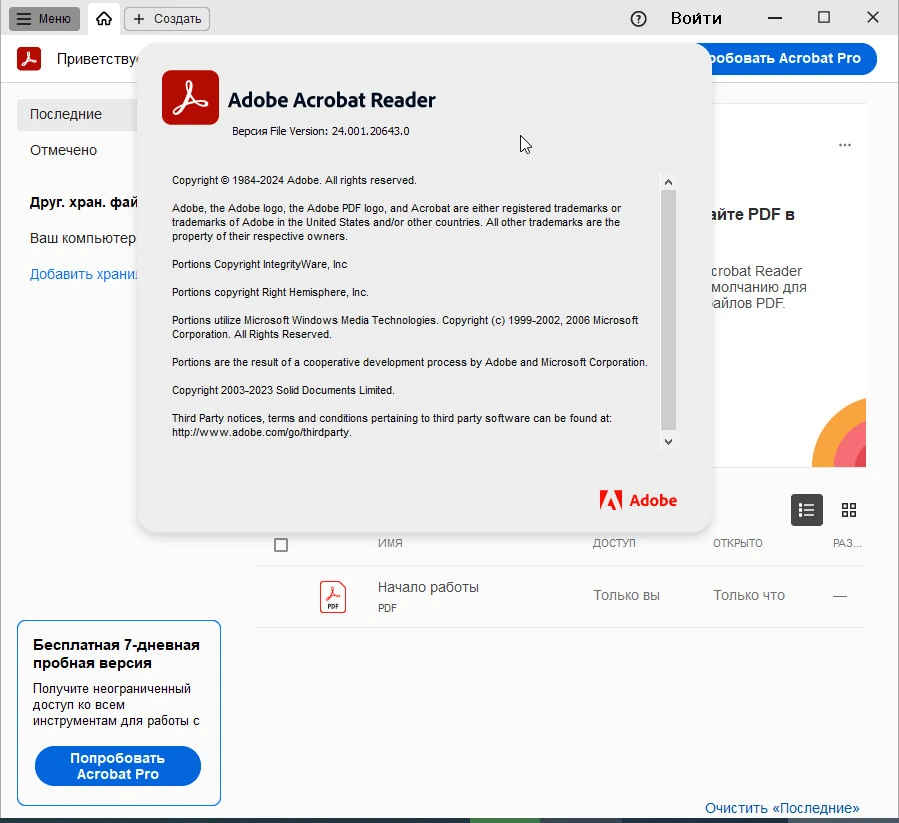Open the Начало работы file name

click(x=428, y=587)
